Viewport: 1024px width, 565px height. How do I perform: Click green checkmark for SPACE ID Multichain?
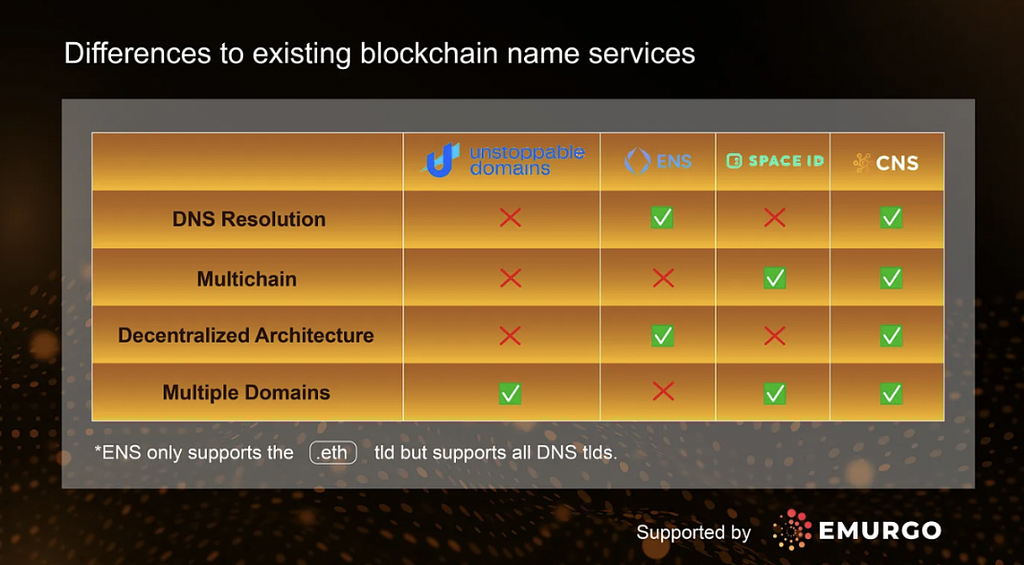click(x=775, y=278)
